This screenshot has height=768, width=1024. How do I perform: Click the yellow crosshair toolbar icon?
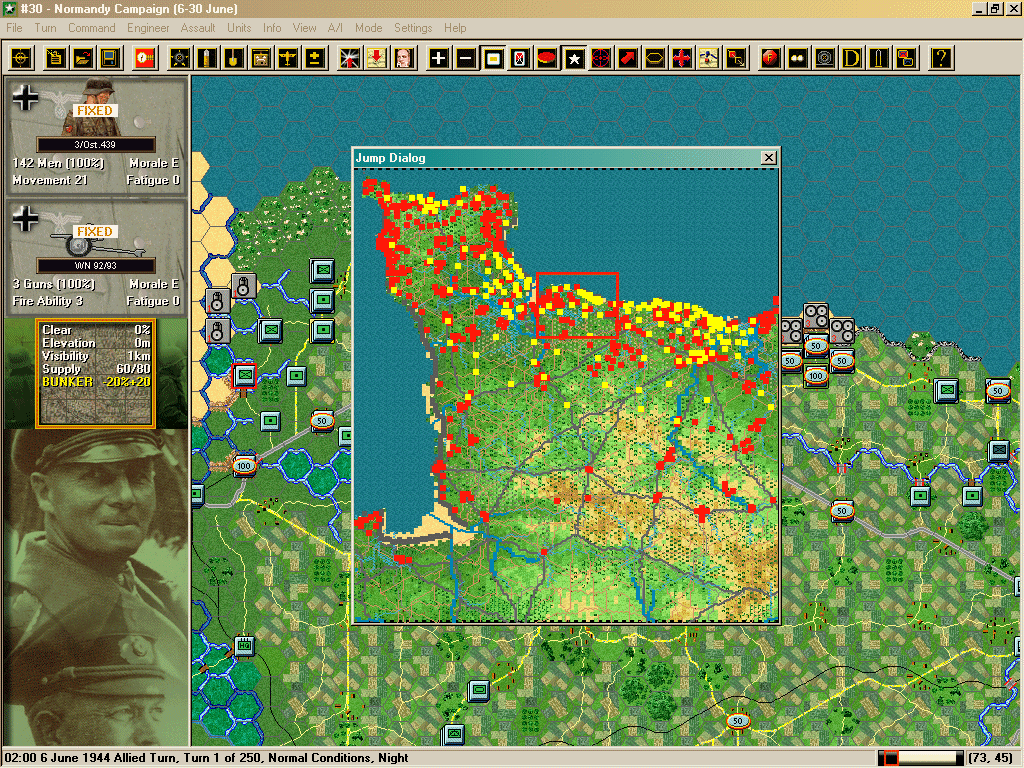pos(21,58)
